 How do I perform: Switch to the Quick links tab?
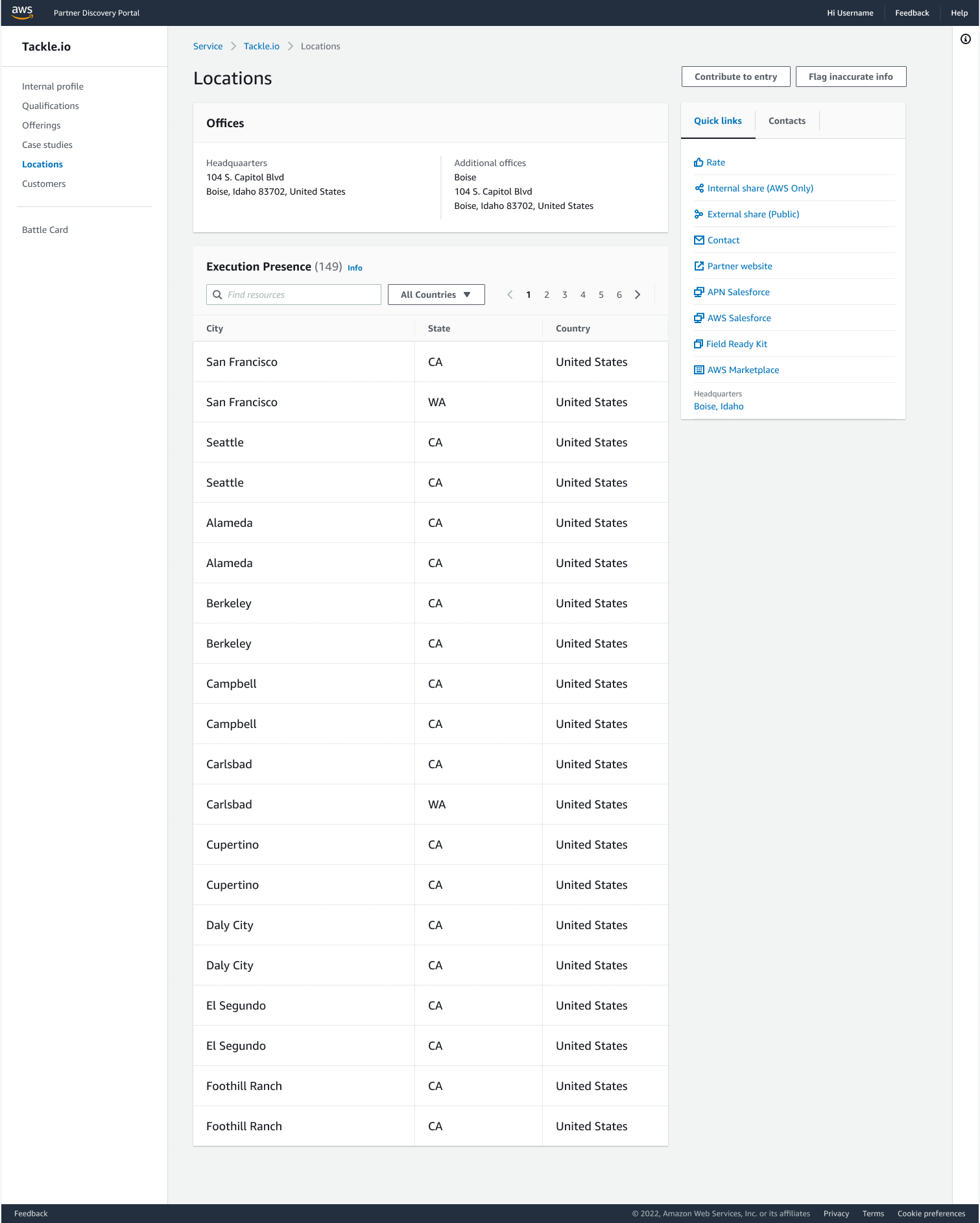(718, 121)
